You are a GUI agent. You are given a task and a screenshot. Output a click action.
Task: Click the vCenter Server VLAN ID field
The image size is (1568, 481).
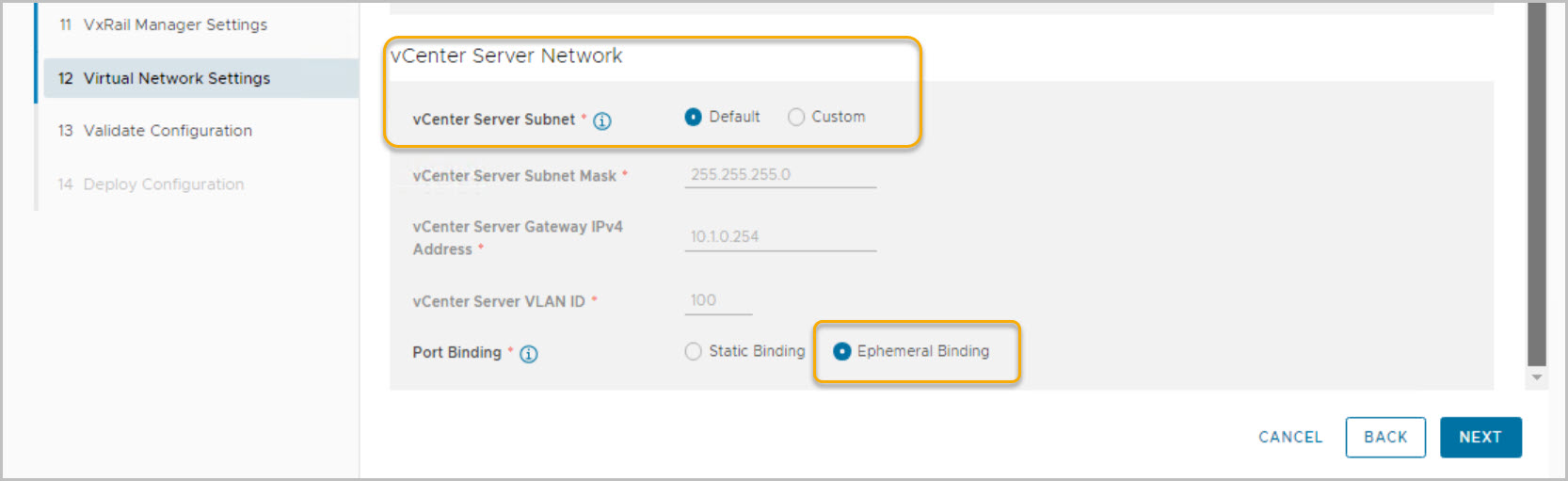[x=718, y=300]
